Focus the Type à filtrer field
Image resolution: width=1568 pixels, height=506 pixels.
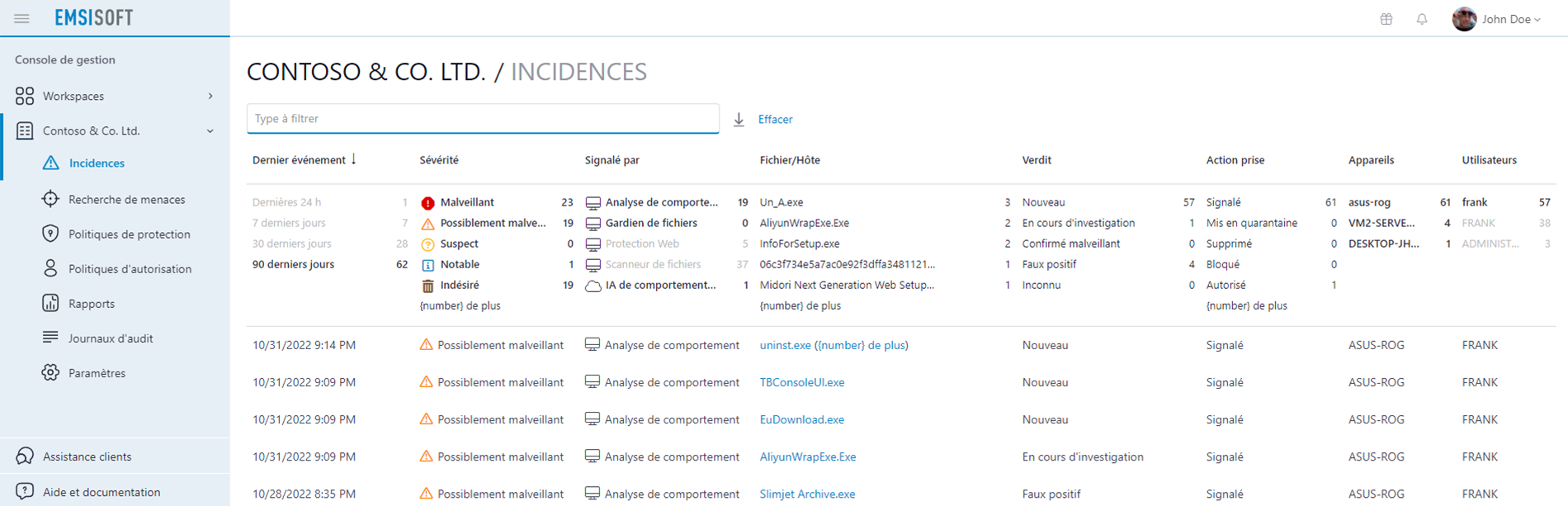tap(483, 119)
